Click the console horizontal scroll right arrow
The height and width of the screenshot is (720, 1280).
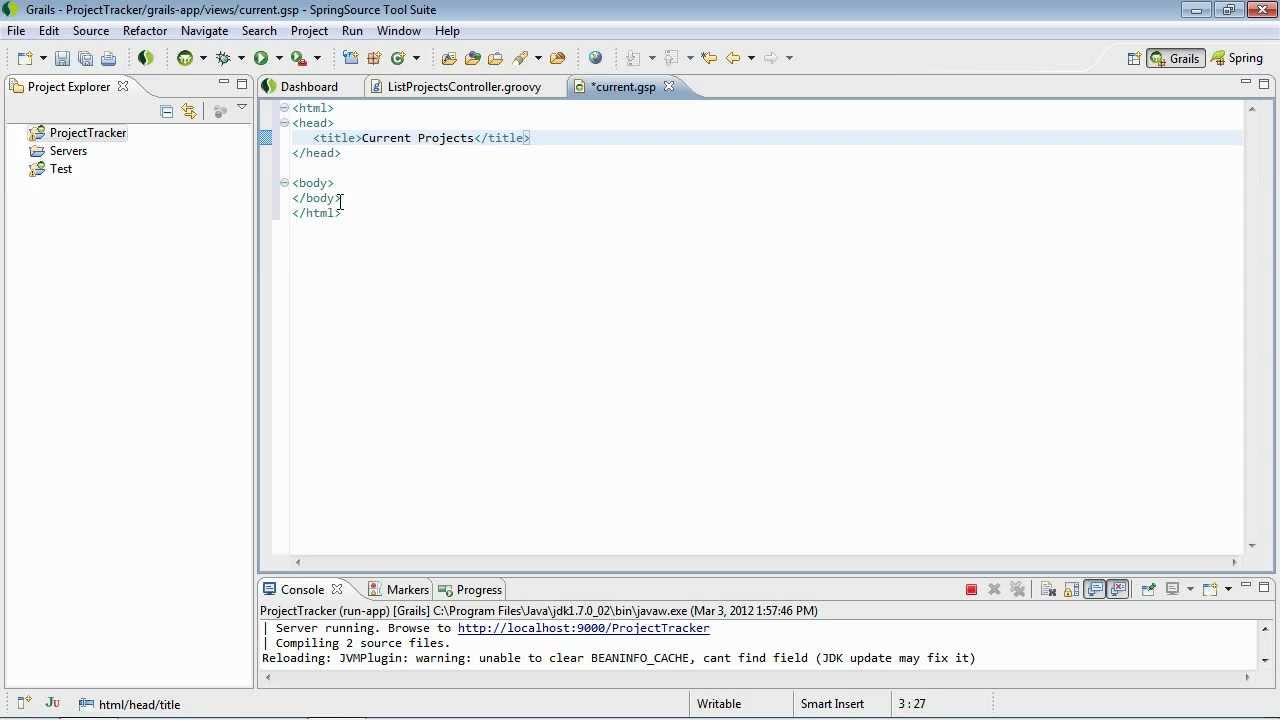click(x=1246, y=677)
